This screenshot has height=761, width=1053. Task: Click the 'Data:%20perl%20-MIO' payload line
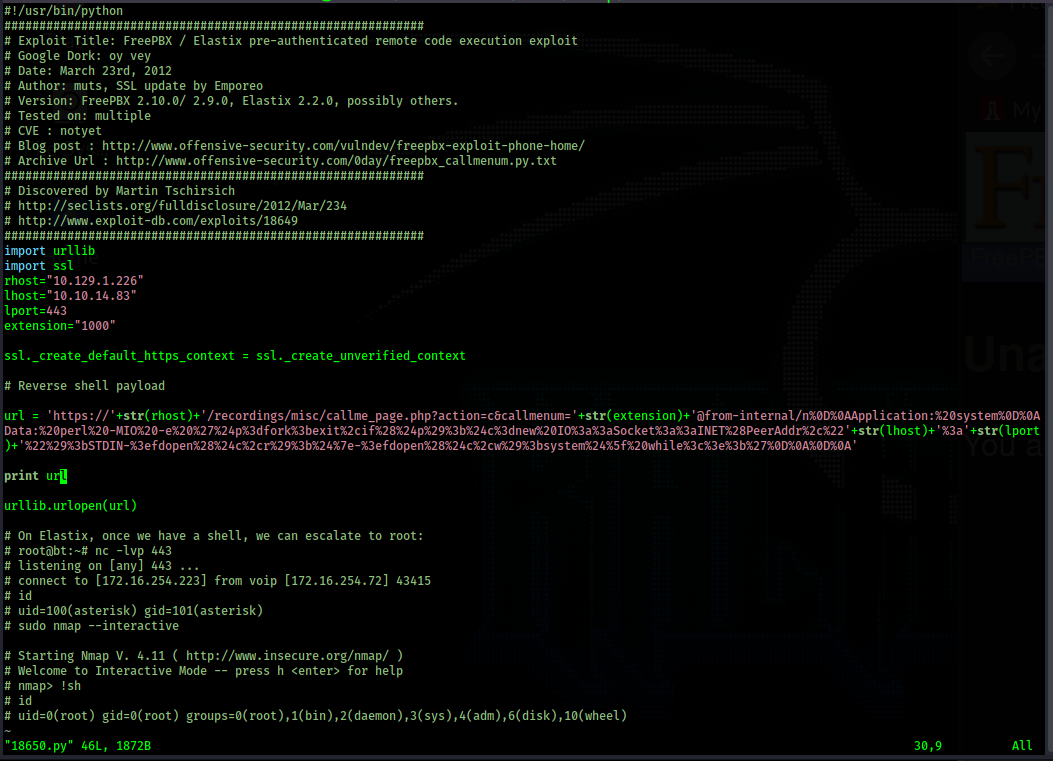[x=522, y=431]
